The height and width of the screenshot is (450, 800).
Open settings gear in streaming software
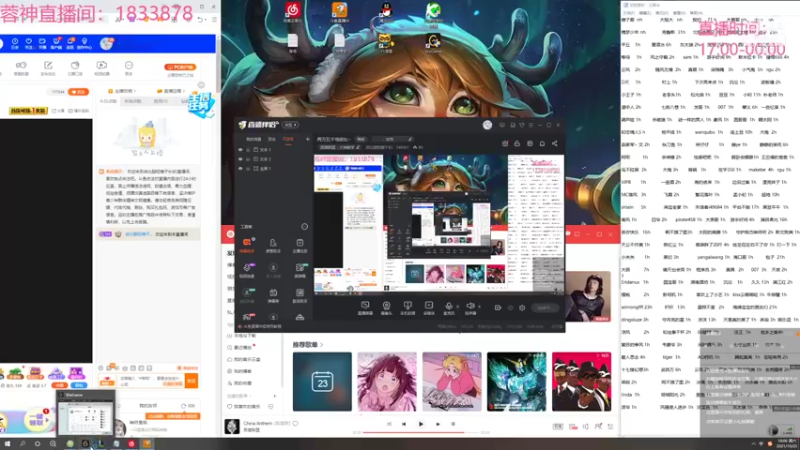pyautogui.click(x=522, y=308)
